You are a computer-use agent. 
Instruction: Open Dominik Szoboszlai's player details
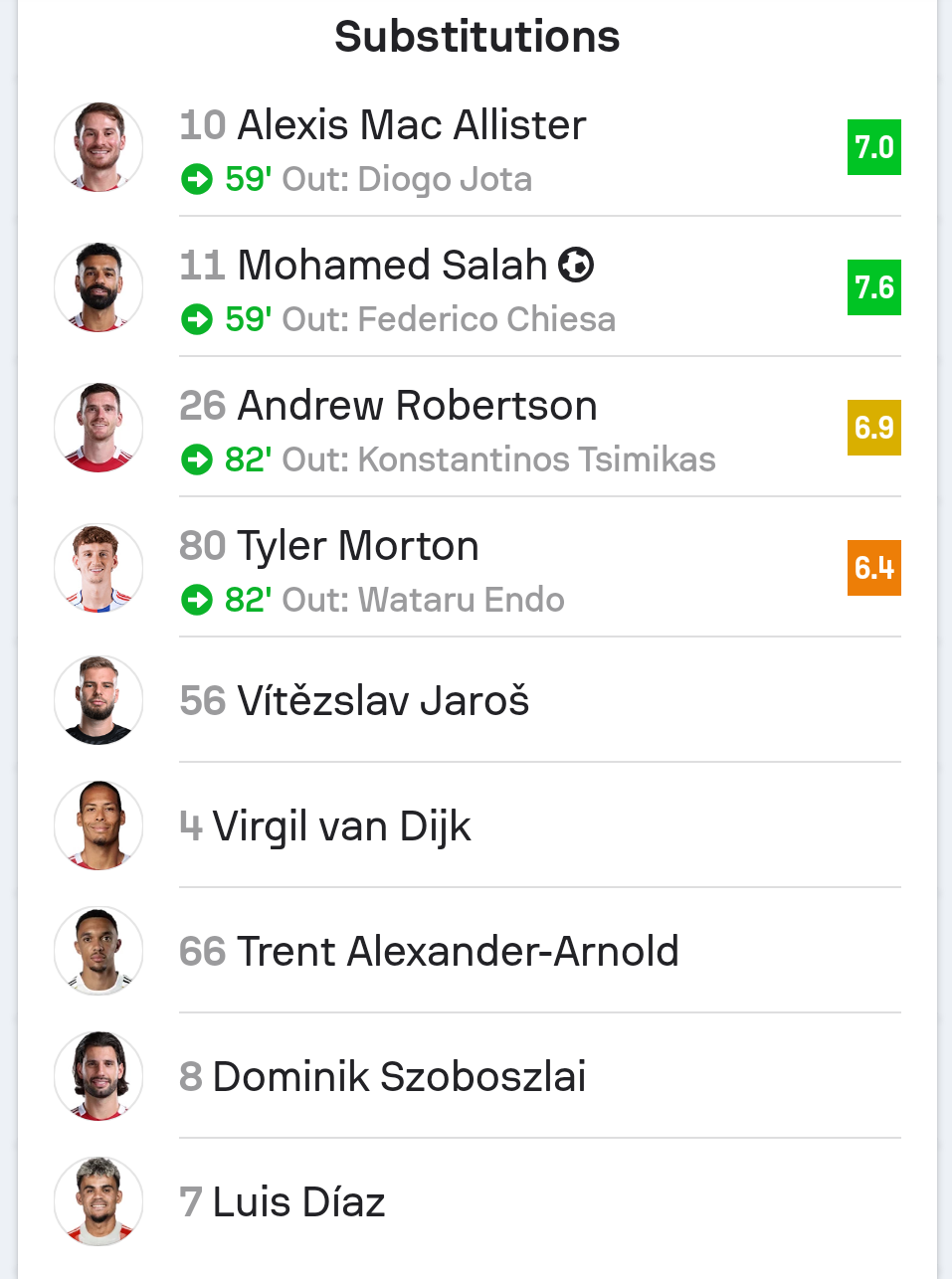pyautogui.click(x=398, y=1077)
